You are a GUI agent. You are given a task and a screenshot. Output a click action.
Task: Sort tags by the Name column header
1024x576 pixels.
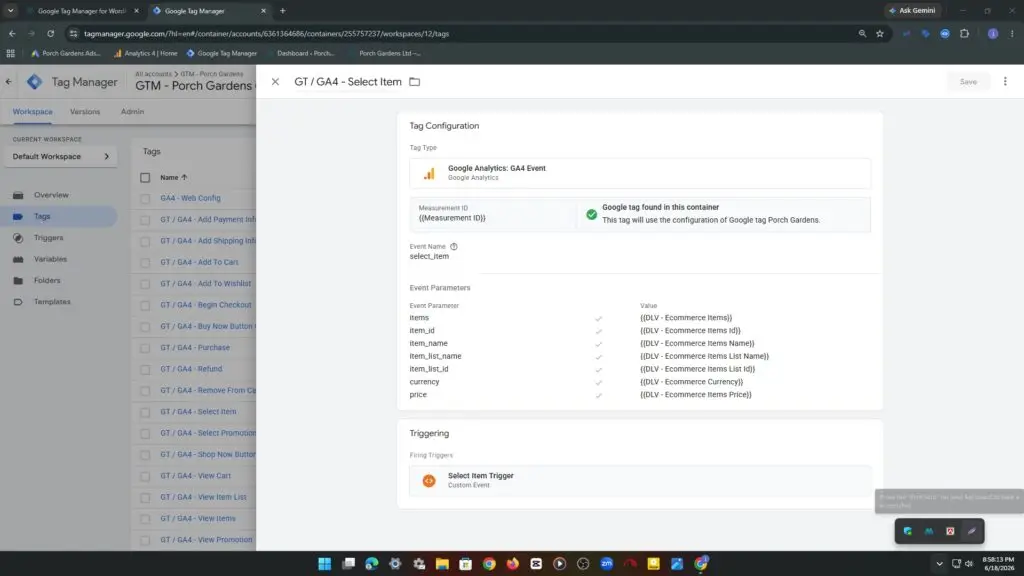pos(174,177)
